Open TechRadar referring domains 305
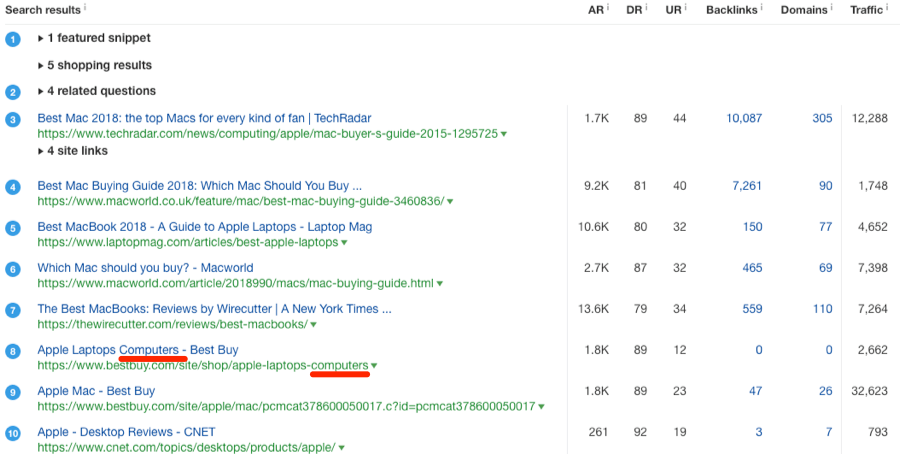The height and width of the screenshot is (454, 900). [823, 118]
